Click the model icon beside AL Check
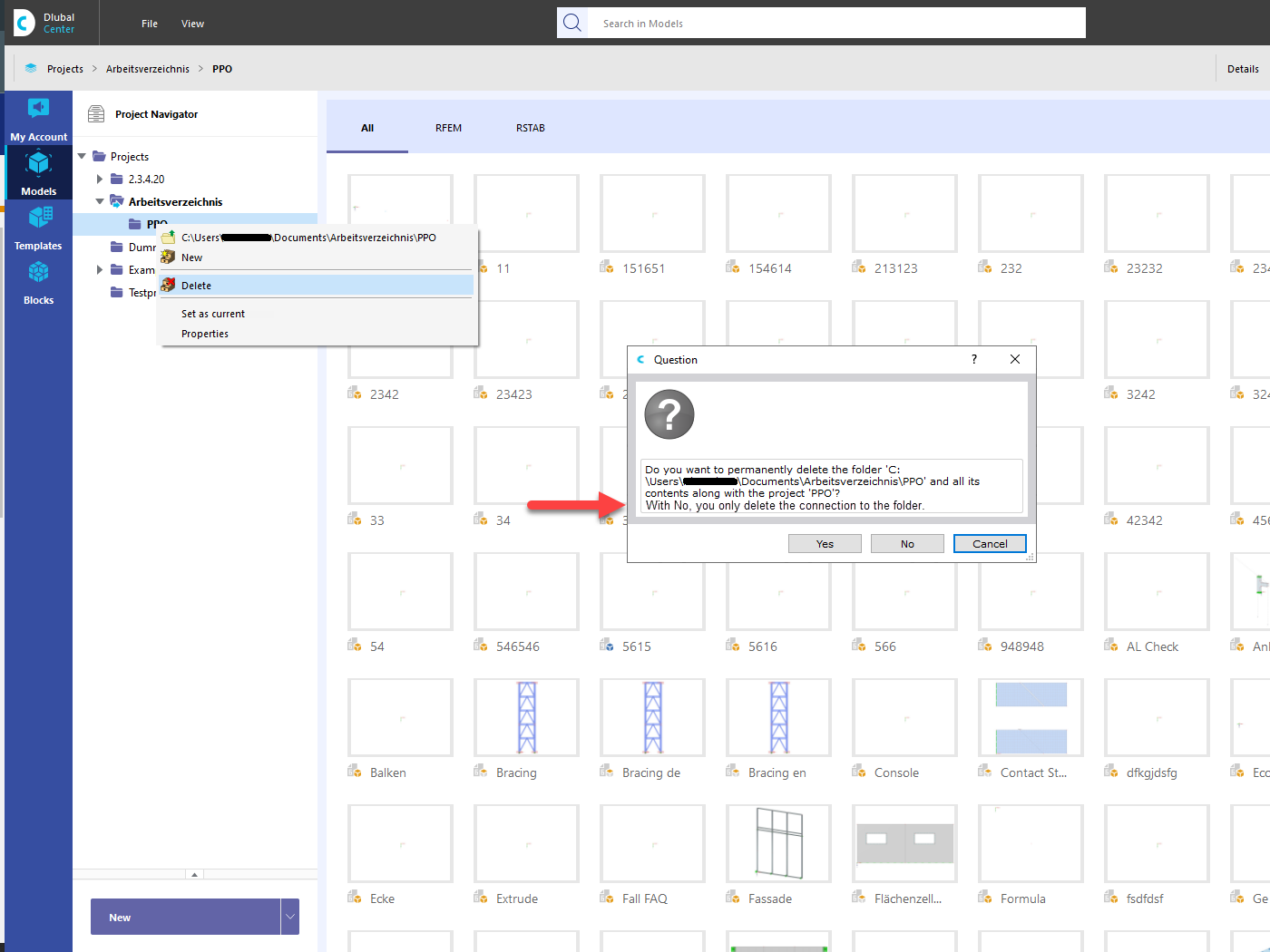The image size is (1270, 952). click(x=1111, y=646)
